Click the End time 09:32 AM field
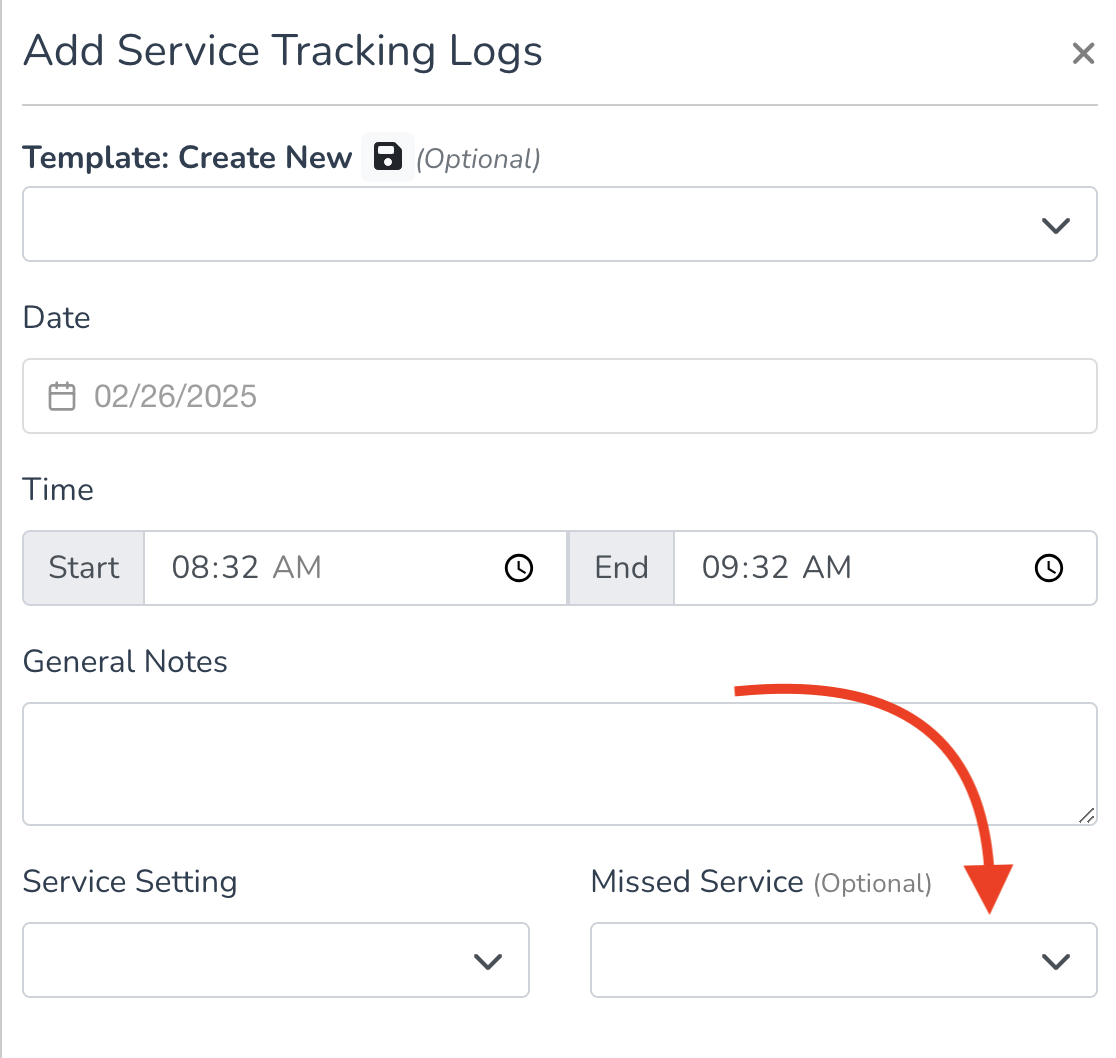 [885, 568]
